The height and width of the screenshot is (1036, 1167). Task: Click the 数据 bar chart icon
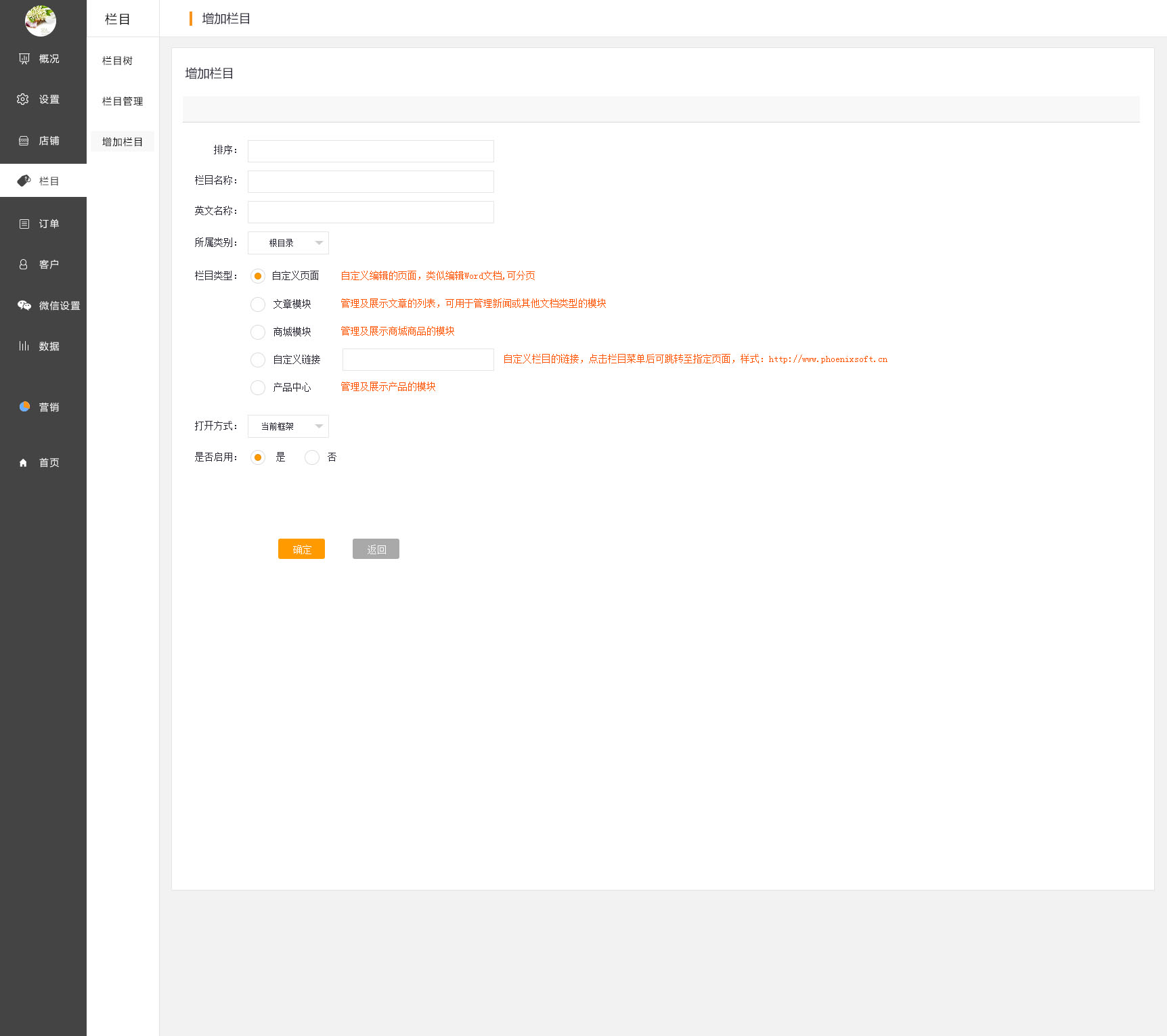[x=24, y=346]
